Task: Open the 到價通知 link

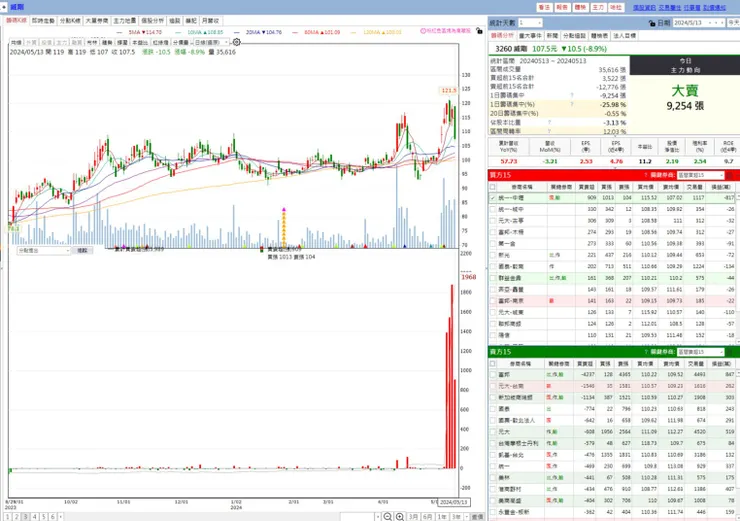Action: [715, 8]
